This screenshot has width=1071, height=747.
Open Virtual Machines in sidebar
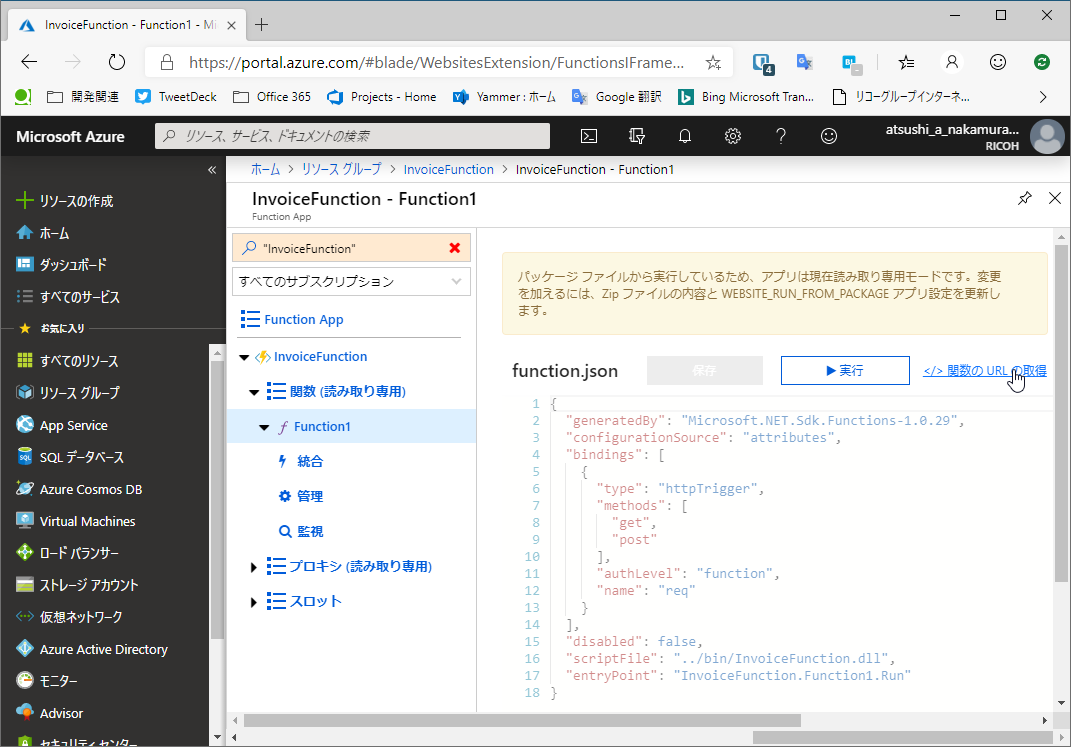75,521
